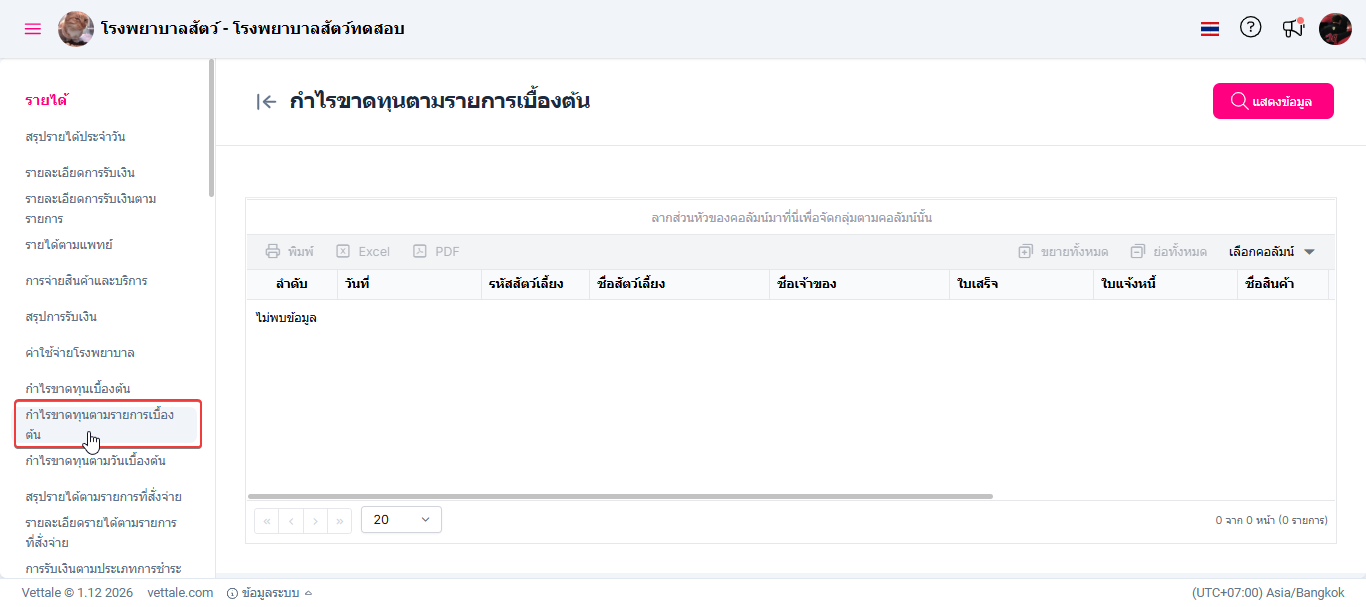
Task: Sort by ชื่อสินค้า column header
Action: click(1283, 284)
